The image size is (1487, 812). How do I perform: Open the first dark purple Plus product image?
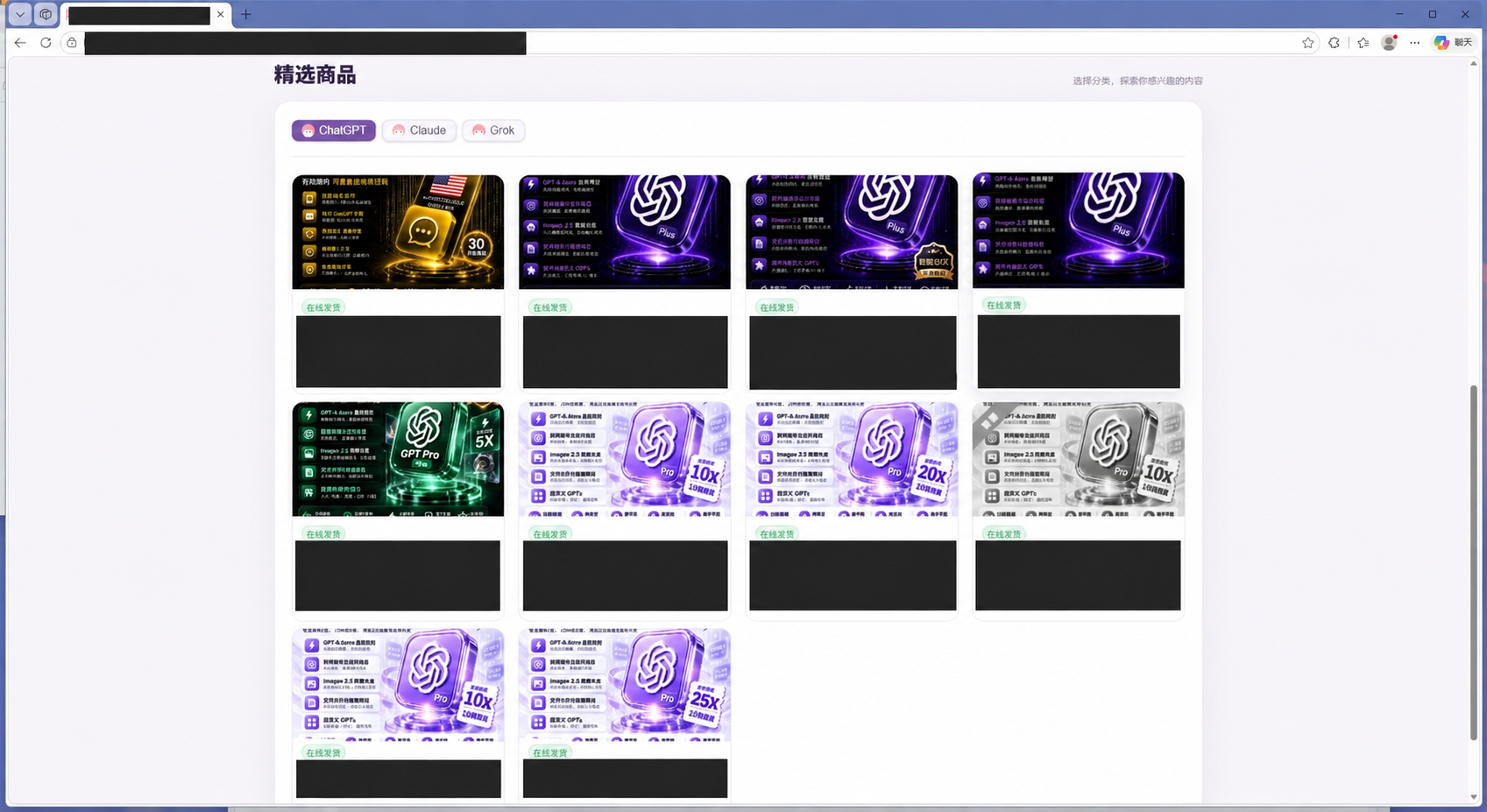[625, 231]
